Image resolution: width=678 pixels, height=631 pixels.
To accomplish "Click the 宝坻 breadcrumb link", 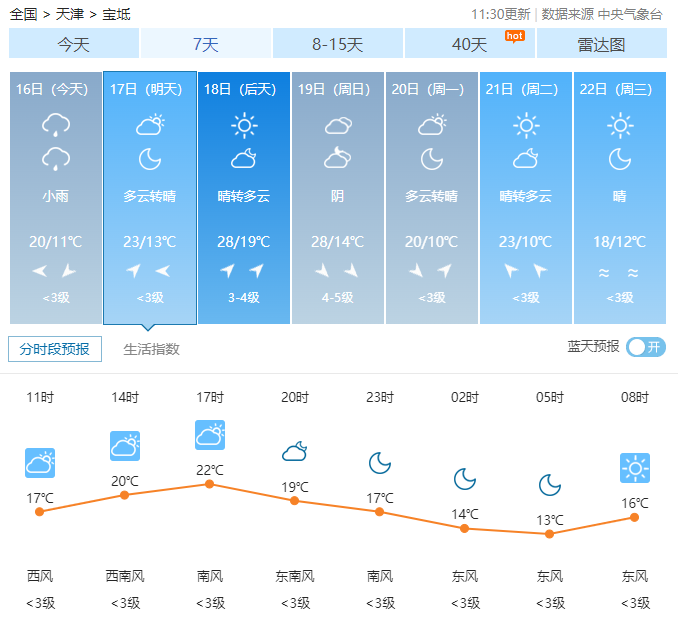I will coord(116,14).
